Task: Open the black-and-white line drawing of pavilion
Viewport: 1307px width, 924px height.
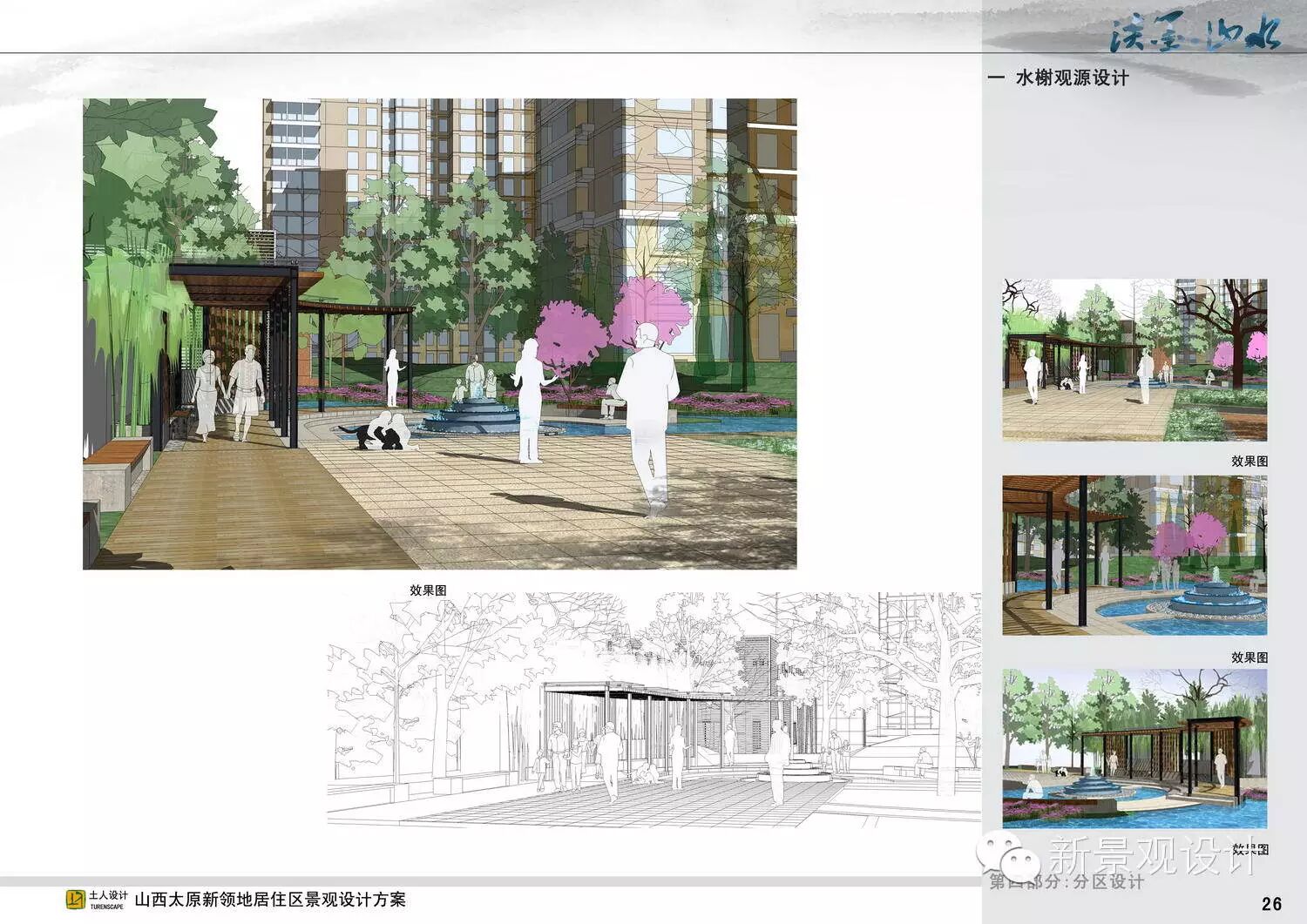Action: pos(654,709)
